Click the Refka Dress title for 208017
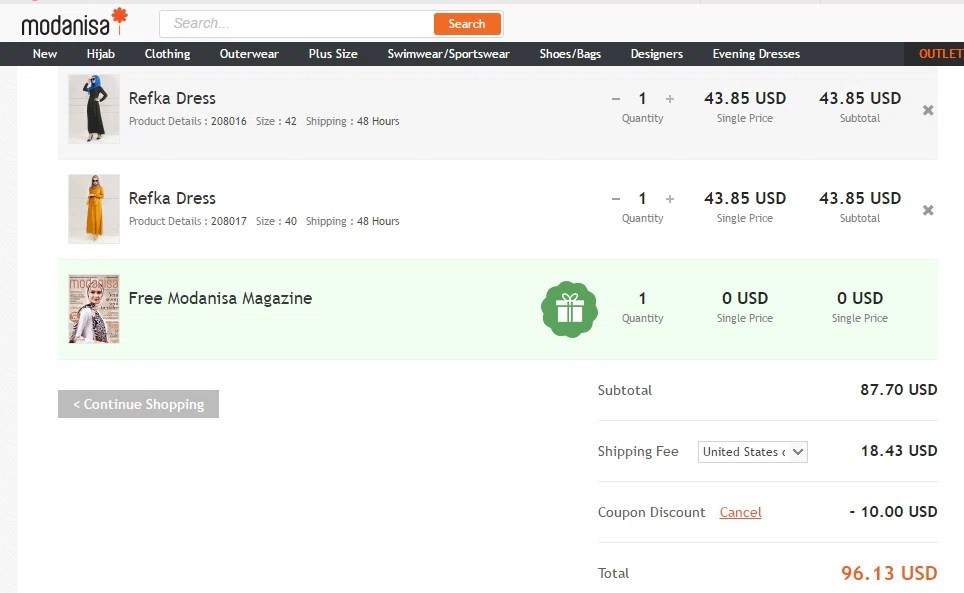 (172, 198)
